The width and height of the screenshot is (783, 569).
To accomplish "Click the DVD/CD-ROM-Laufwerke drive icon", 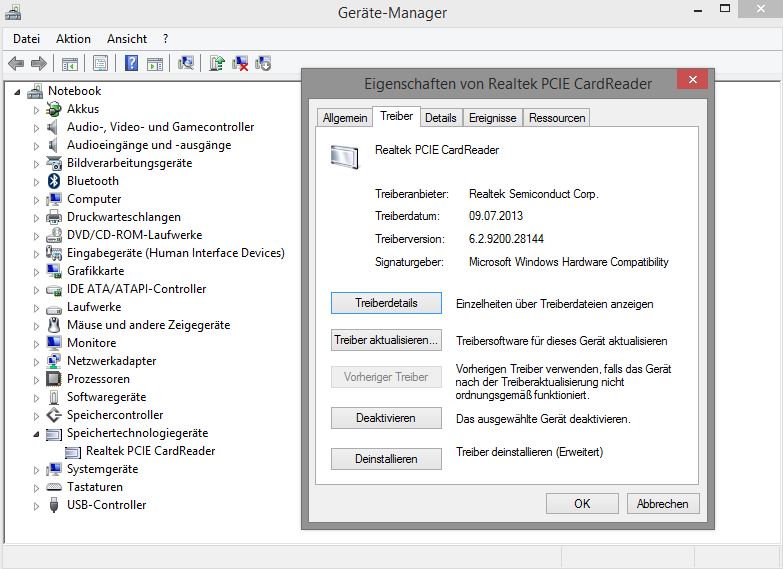I will (x=53, y=235).
